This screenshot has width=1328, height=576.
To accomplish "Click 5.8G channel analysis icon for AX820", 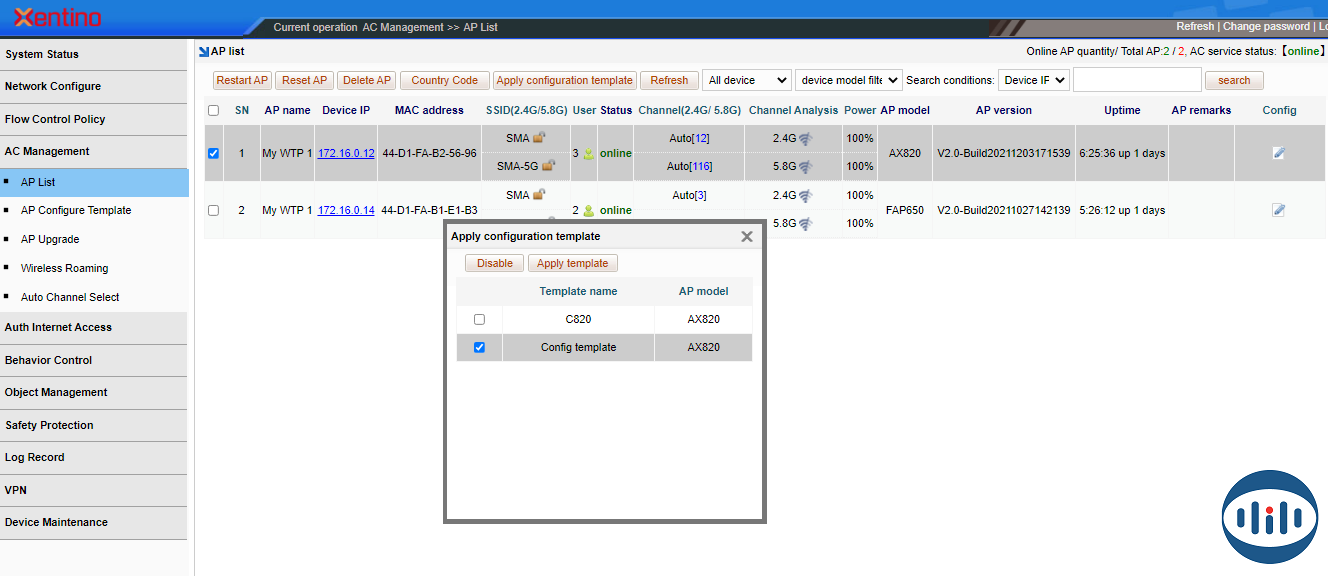I will [x=805, y=167].
